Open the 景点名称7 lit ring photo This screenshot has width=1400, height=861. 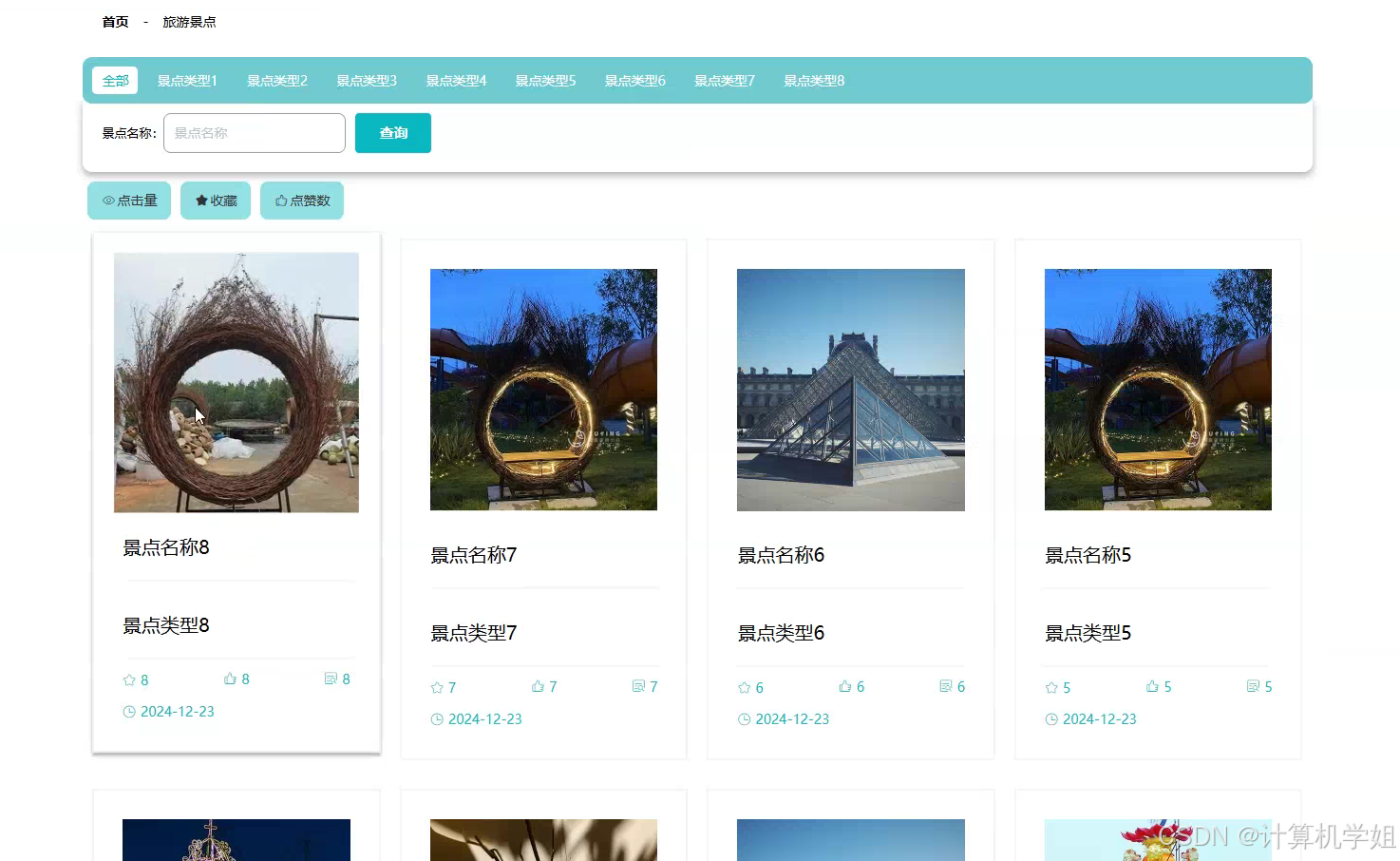(x=543, y=390)
